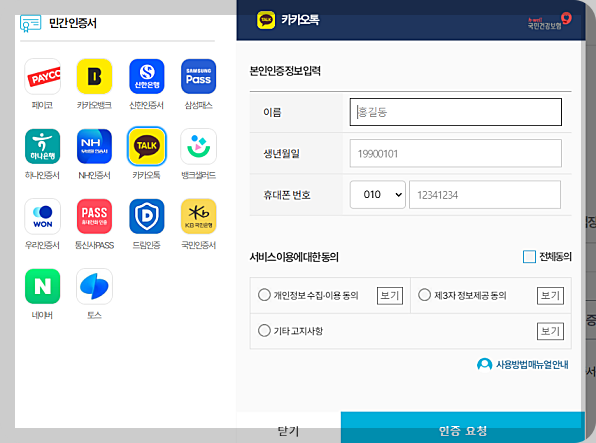Focus the 이름 input field
Screen dimensions: 596x443
click(456, 112)
